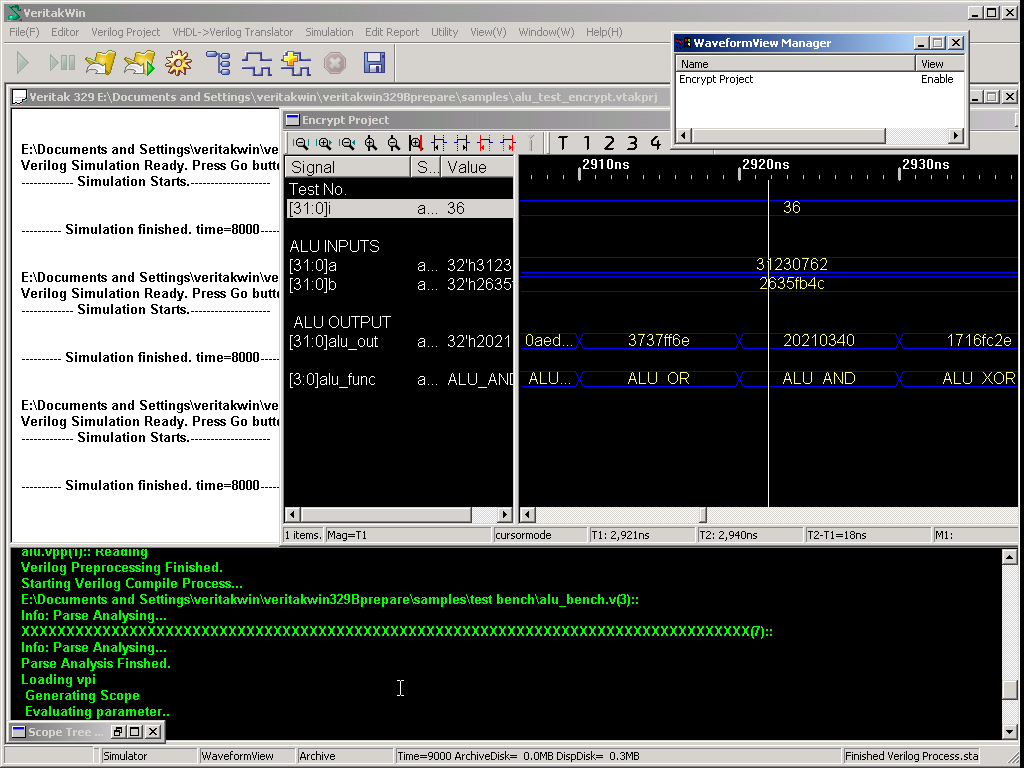Select marker 3 in the waveform toolbar
1024x768 pixels.
pos(633,143)
